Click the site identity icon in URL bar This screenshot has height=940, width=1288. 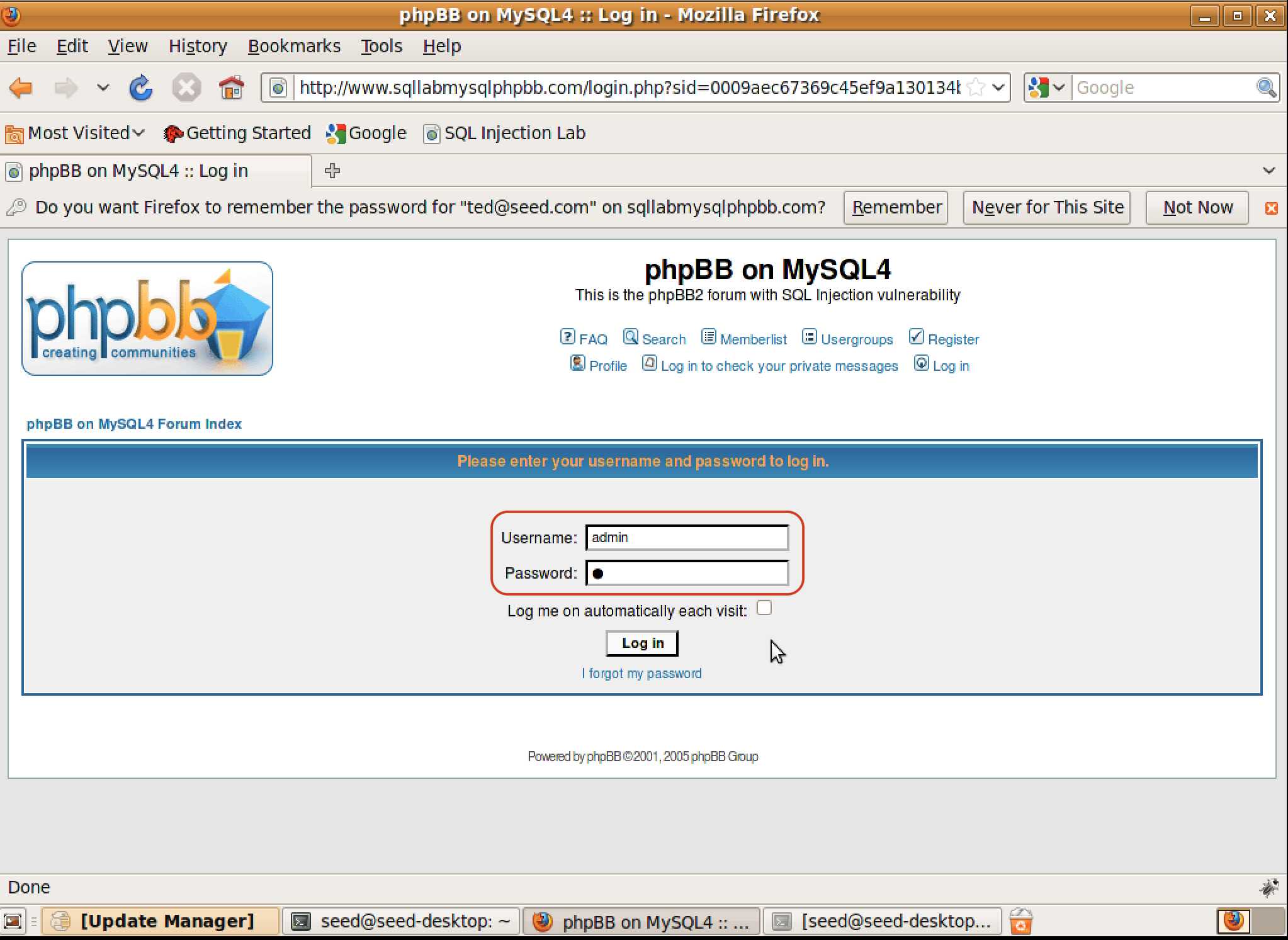pos(278,88)
